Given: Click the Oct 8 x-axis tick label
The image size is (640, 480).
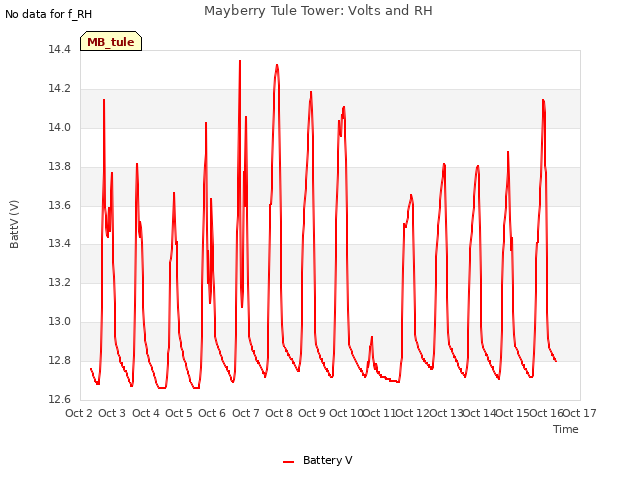Looking at the screenshot, I should pos(279,413).
